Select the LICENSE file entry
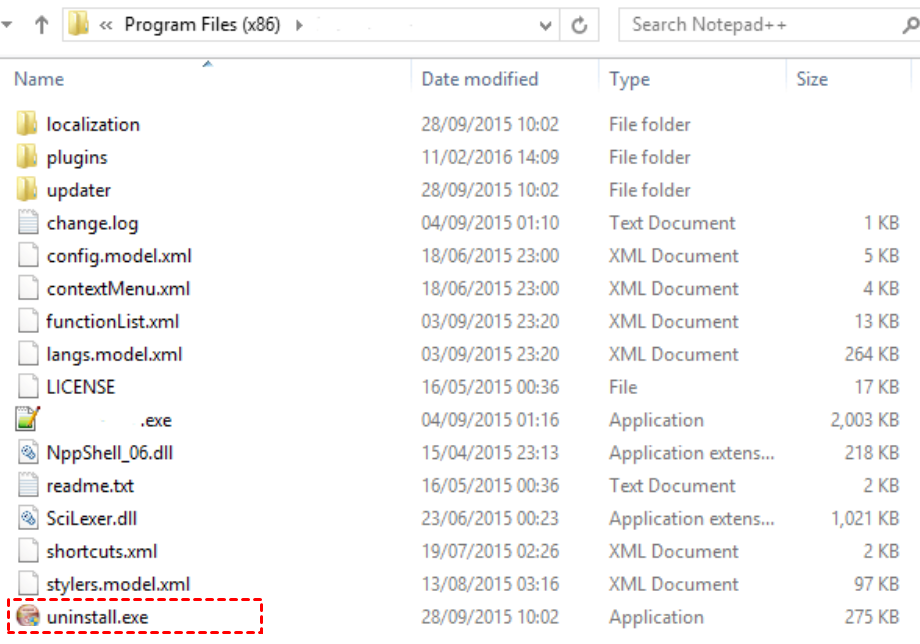The height and width of the screenshot is (644, 920). 80,387
